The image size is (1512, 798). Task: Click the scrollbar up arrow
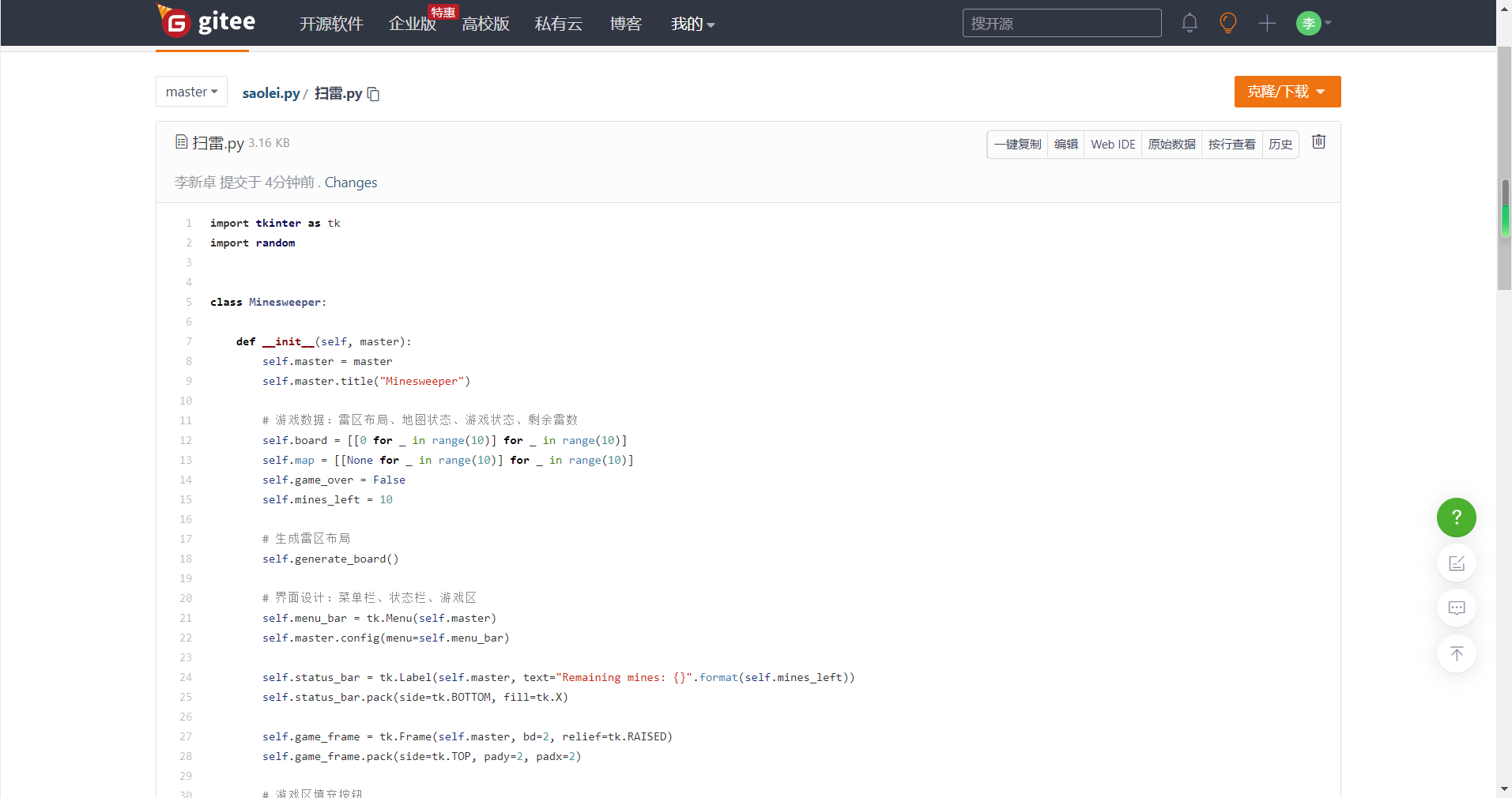coord(1505,7)
